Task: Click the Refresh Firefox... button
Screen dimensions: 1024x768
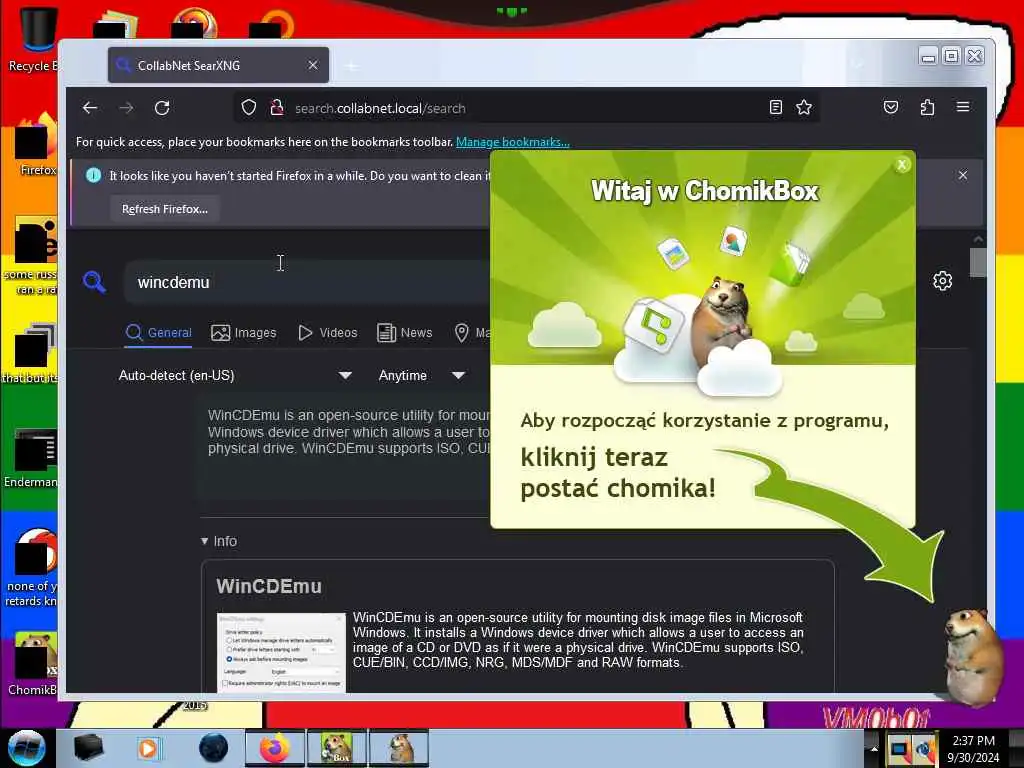Action: point(165,209)
